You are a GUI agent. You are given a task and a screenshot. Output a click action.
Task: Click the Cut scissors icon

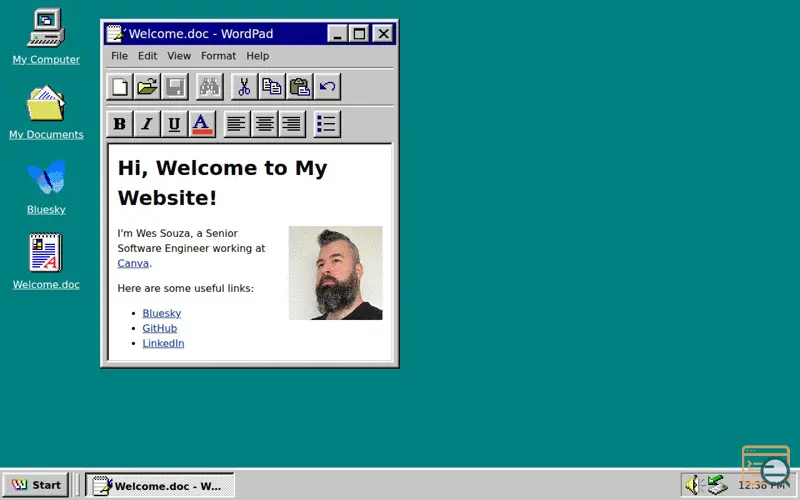[244, 86]
